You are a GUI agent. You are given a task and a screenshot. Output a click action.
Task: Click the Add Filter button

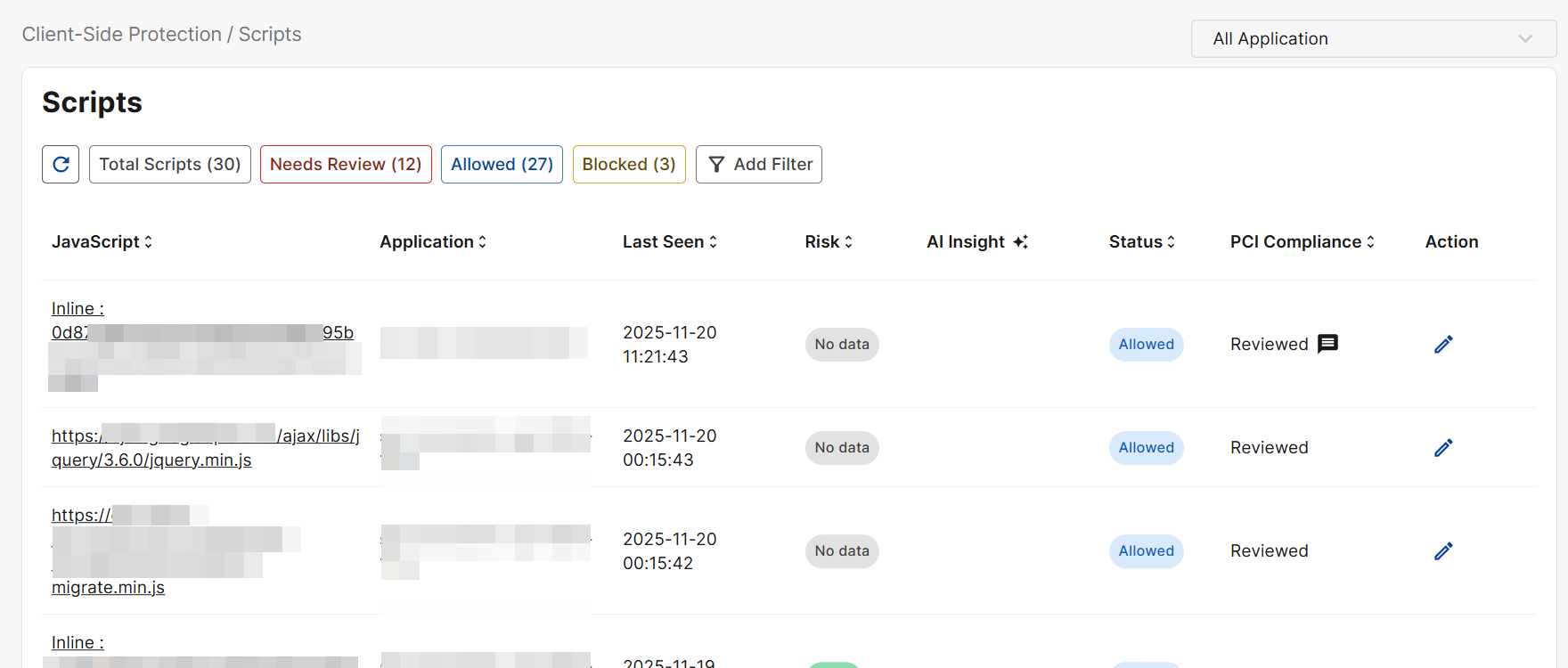coord(759,165)
